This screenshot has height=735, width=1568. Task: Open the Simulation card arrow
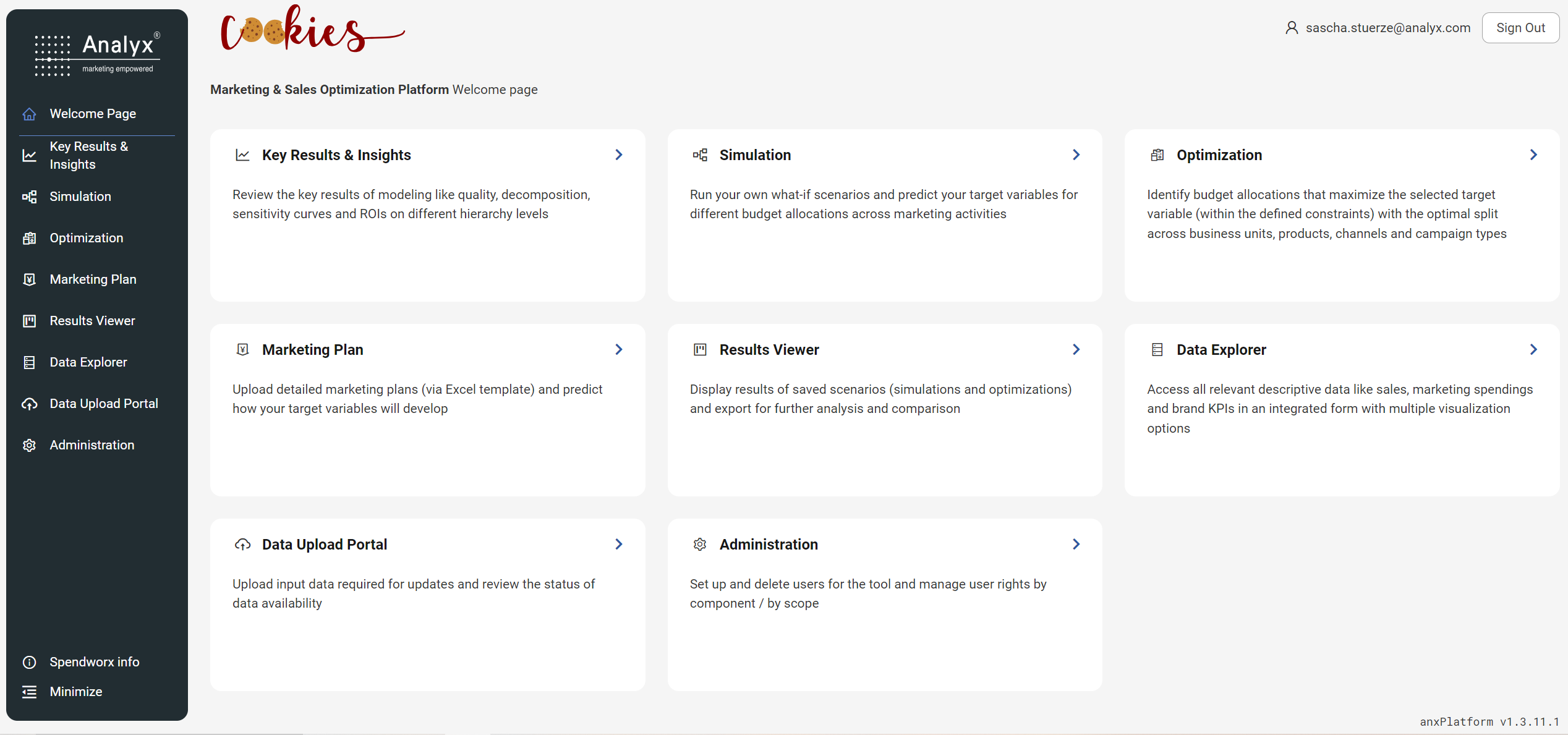[x=1076, y=155]
